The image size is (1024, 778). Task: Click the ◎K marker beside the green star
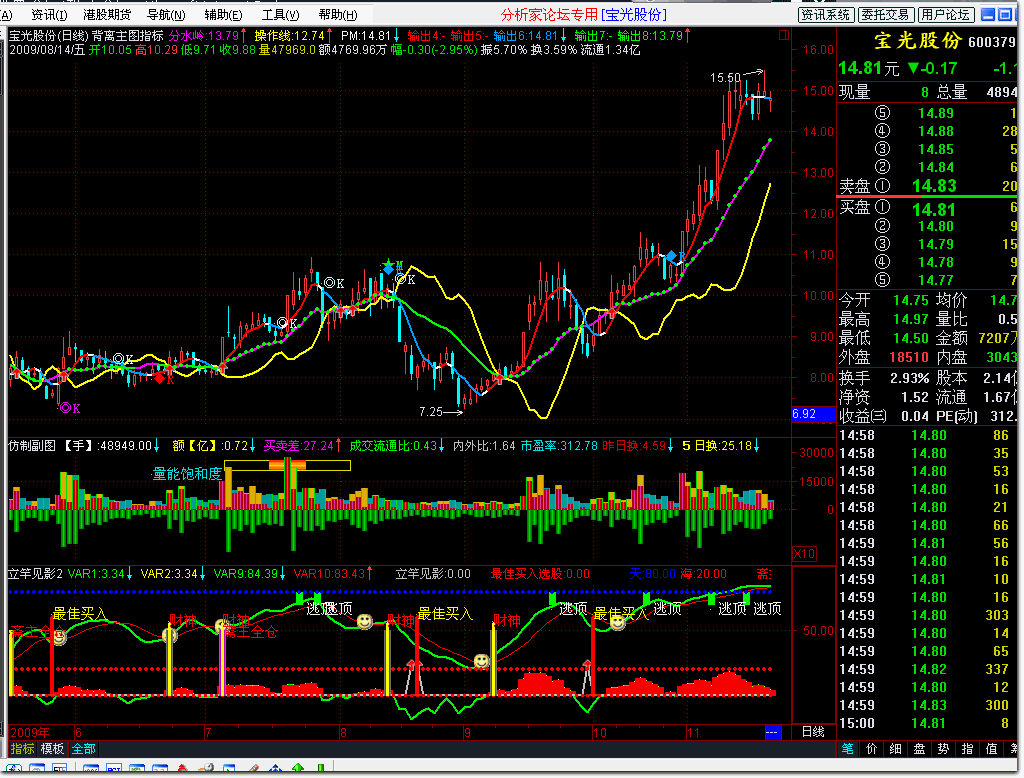click(x=405, y=280)
